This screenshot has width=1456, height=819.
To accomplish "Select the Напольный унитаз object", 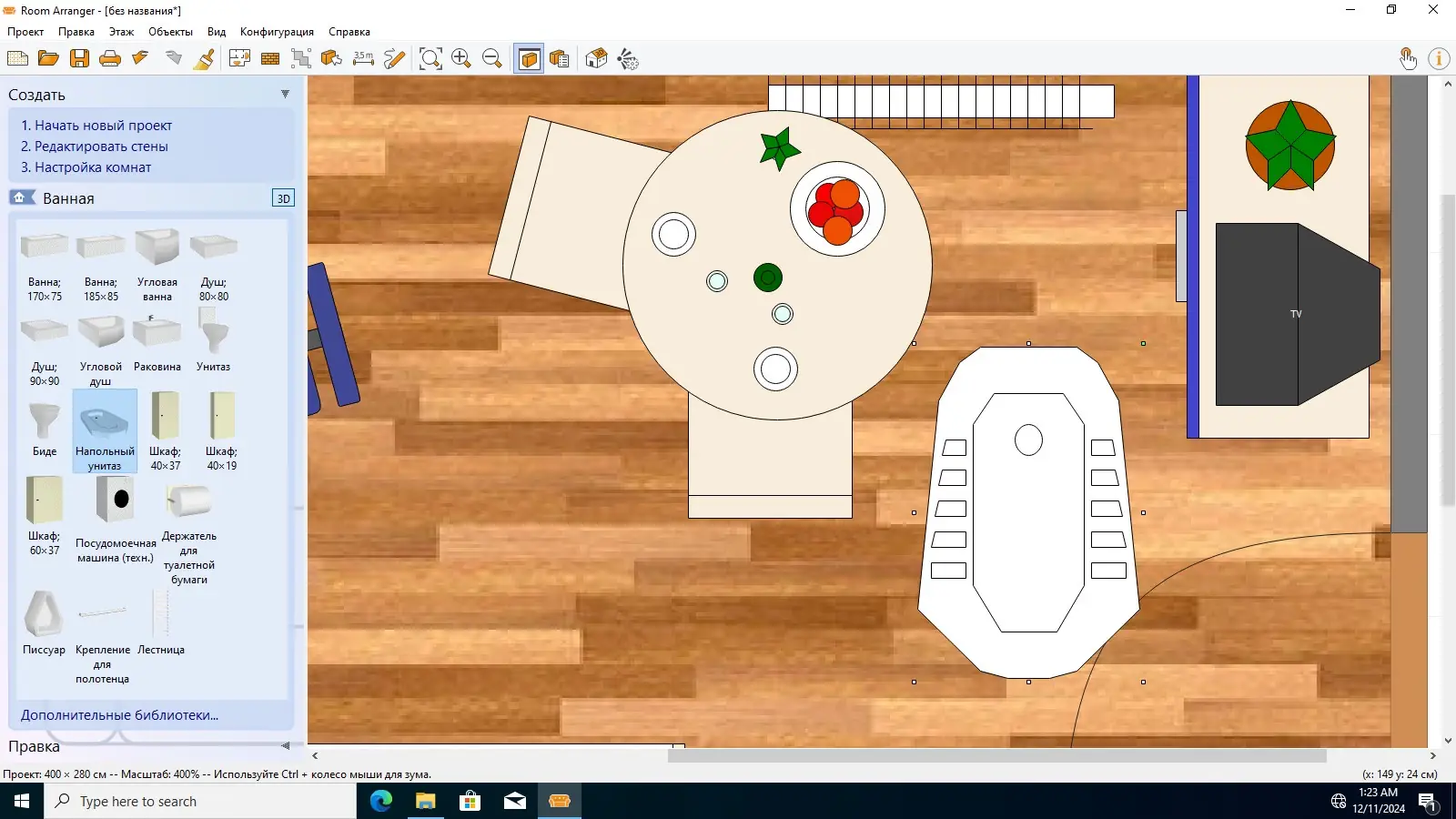I will [105, 431].
